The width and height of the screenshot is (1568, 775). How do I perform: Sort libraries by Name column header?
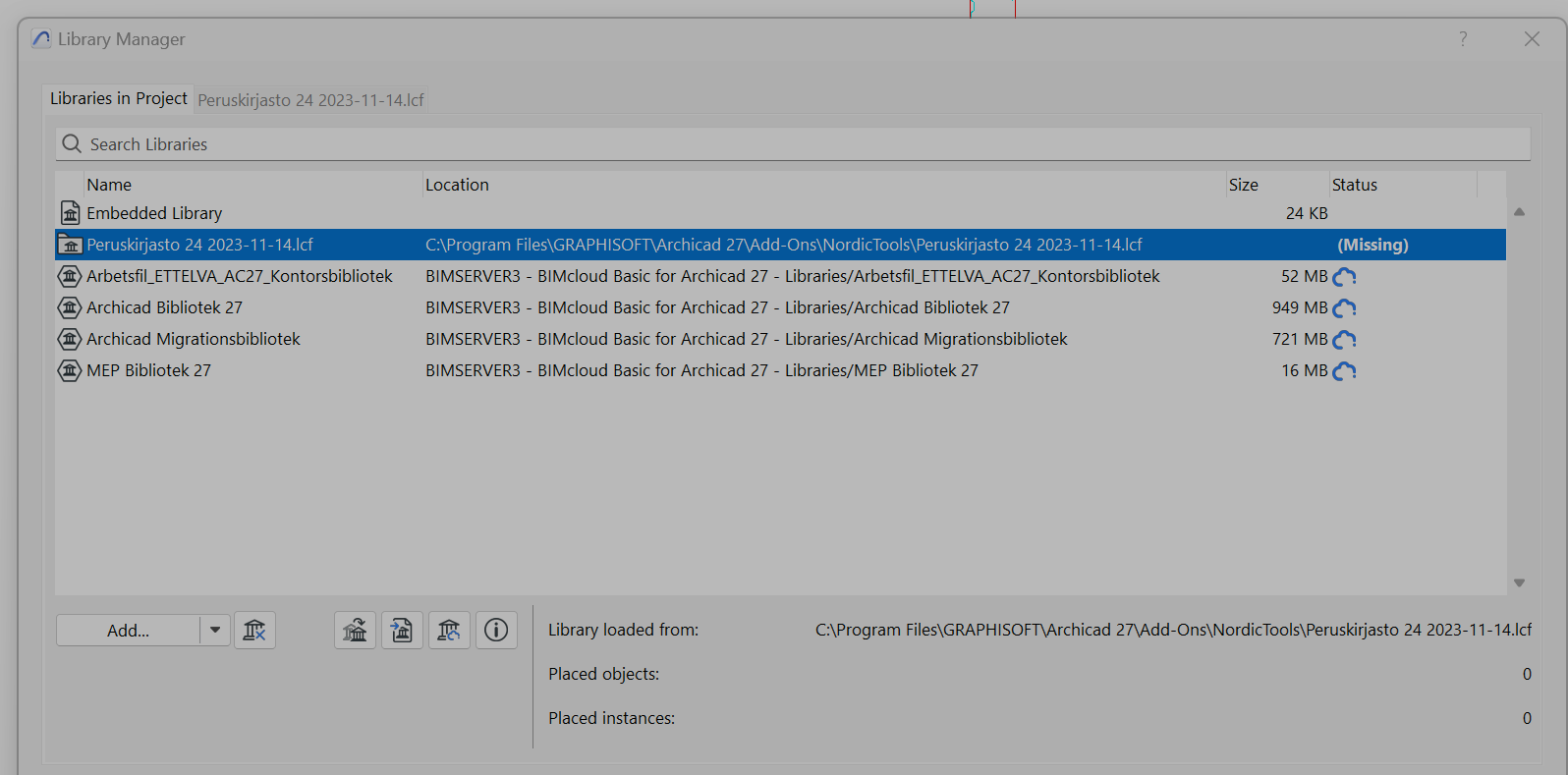(109, 185)
